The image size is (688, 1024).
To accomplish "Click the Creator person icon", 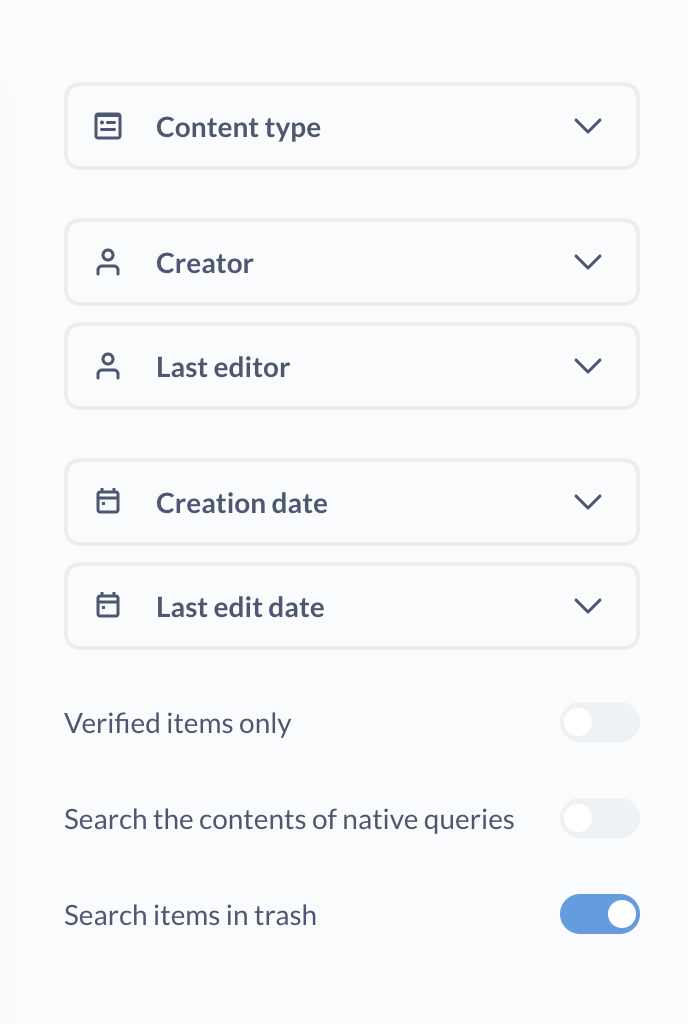I will coord(108,263).
